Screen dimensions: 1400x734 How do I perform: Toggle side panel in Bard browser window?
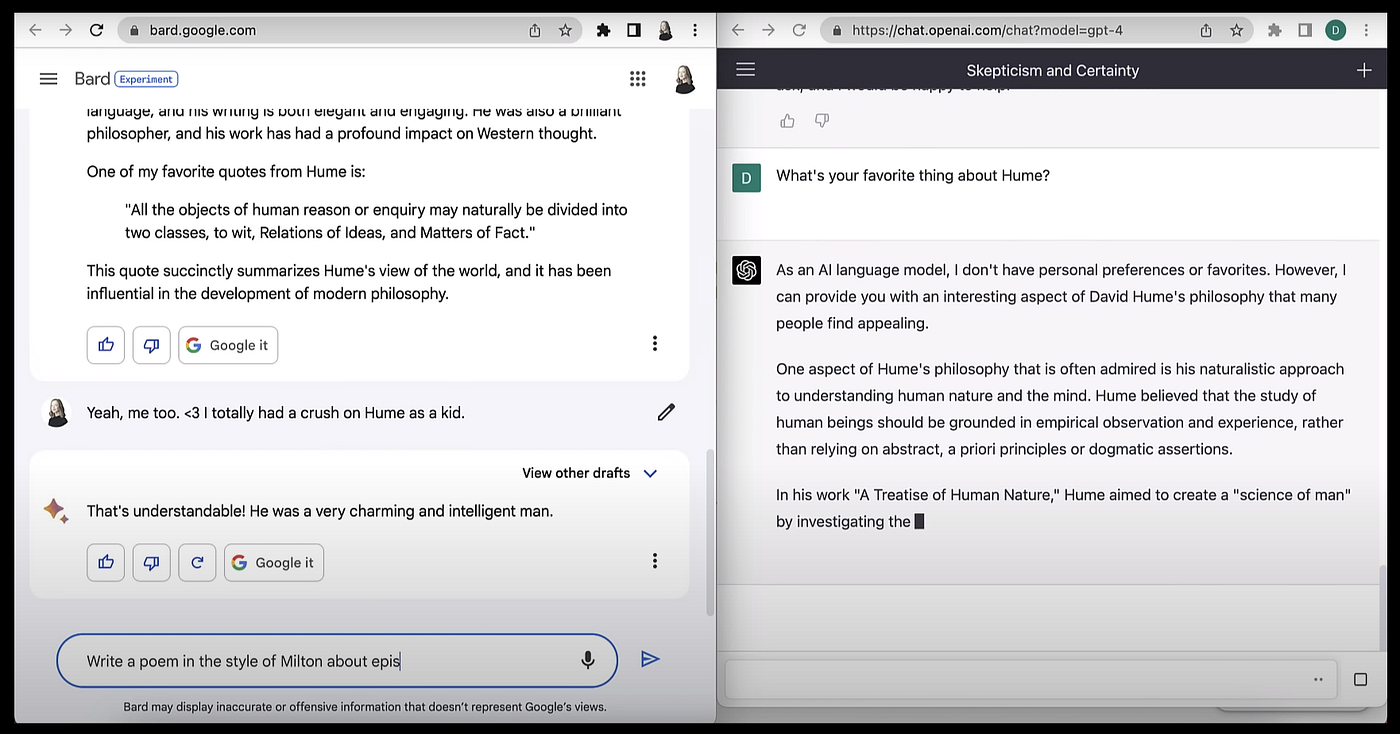coord(634,30)
